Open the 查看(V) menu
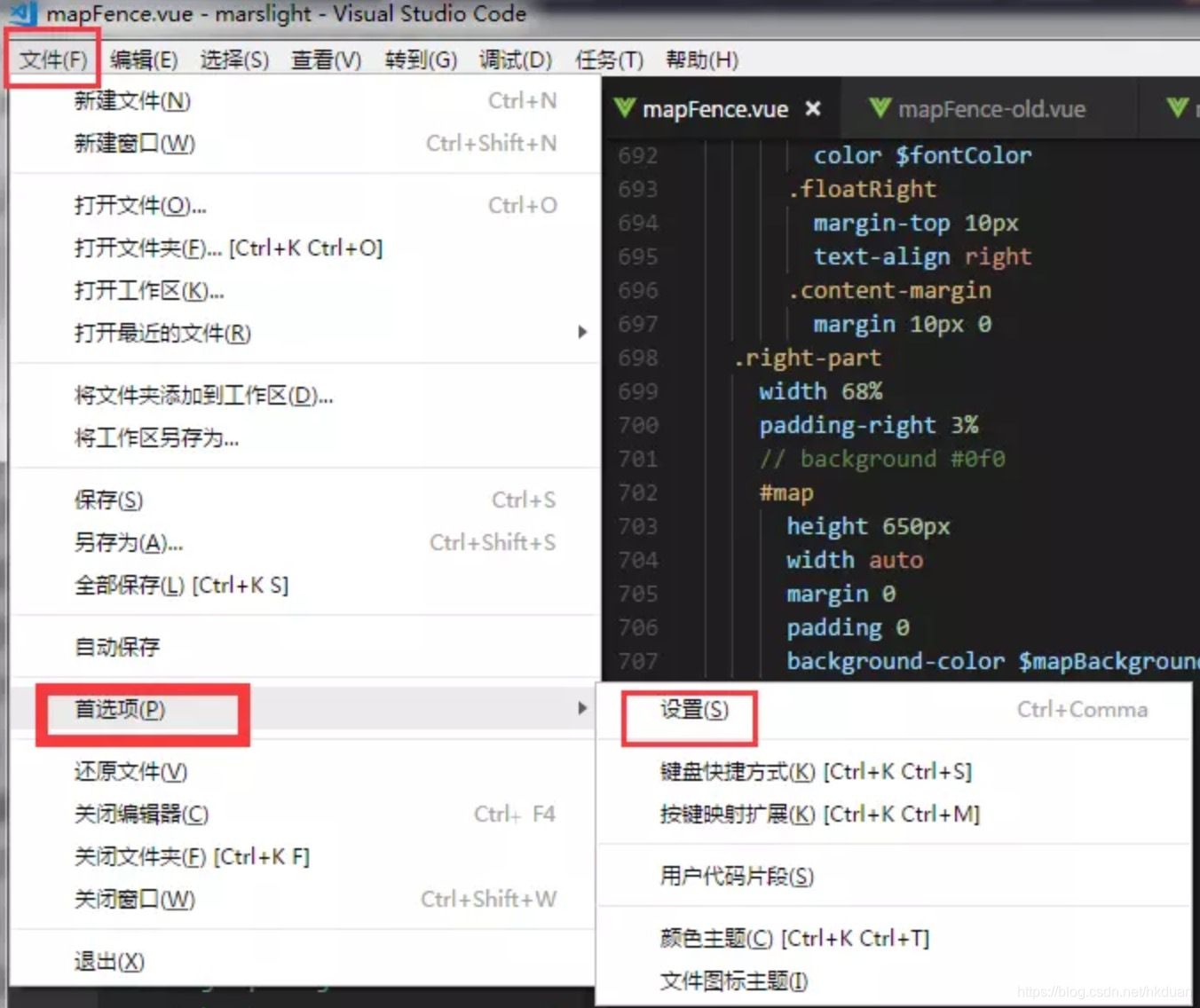Screen dimensions: 1200x1008 pos(327,59)
